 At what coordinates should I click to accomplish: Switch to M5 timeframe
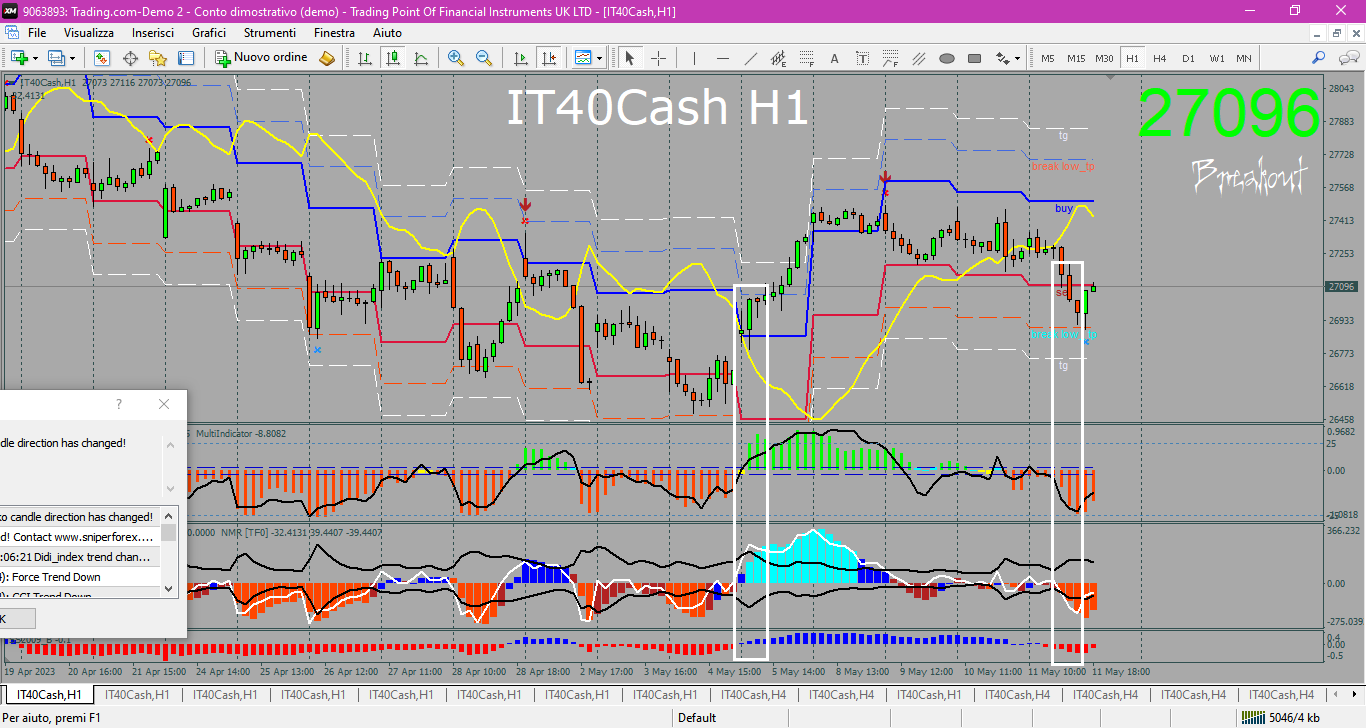tap(1048, 58)
